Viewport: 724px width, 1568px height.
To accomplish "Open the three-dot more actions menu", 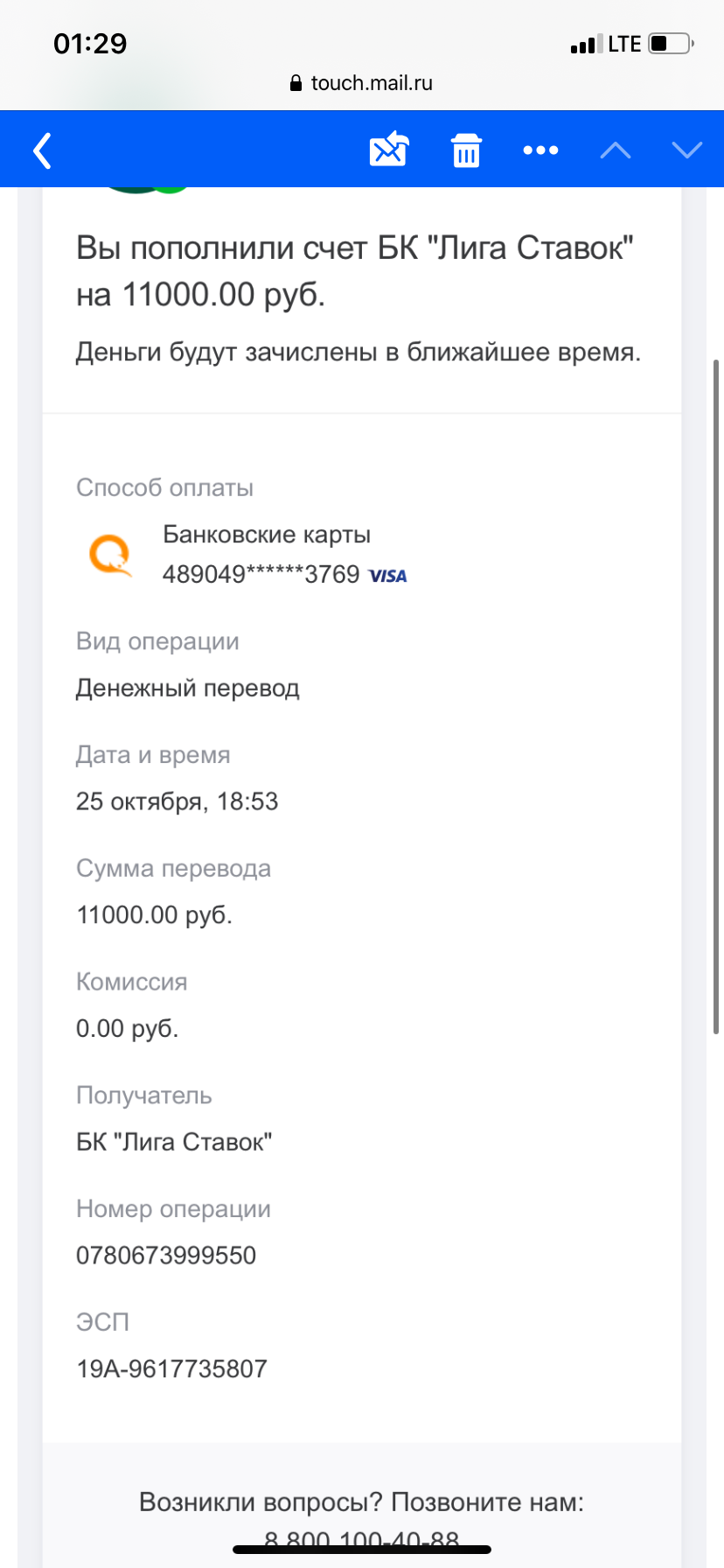I will (540, 150).
